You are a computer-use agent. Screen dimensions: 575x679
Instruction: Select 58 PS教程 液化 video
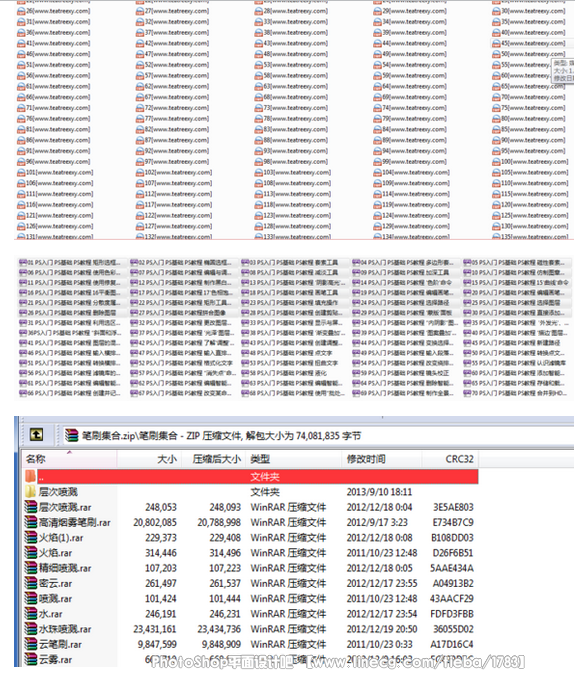(x=284, y=373)
